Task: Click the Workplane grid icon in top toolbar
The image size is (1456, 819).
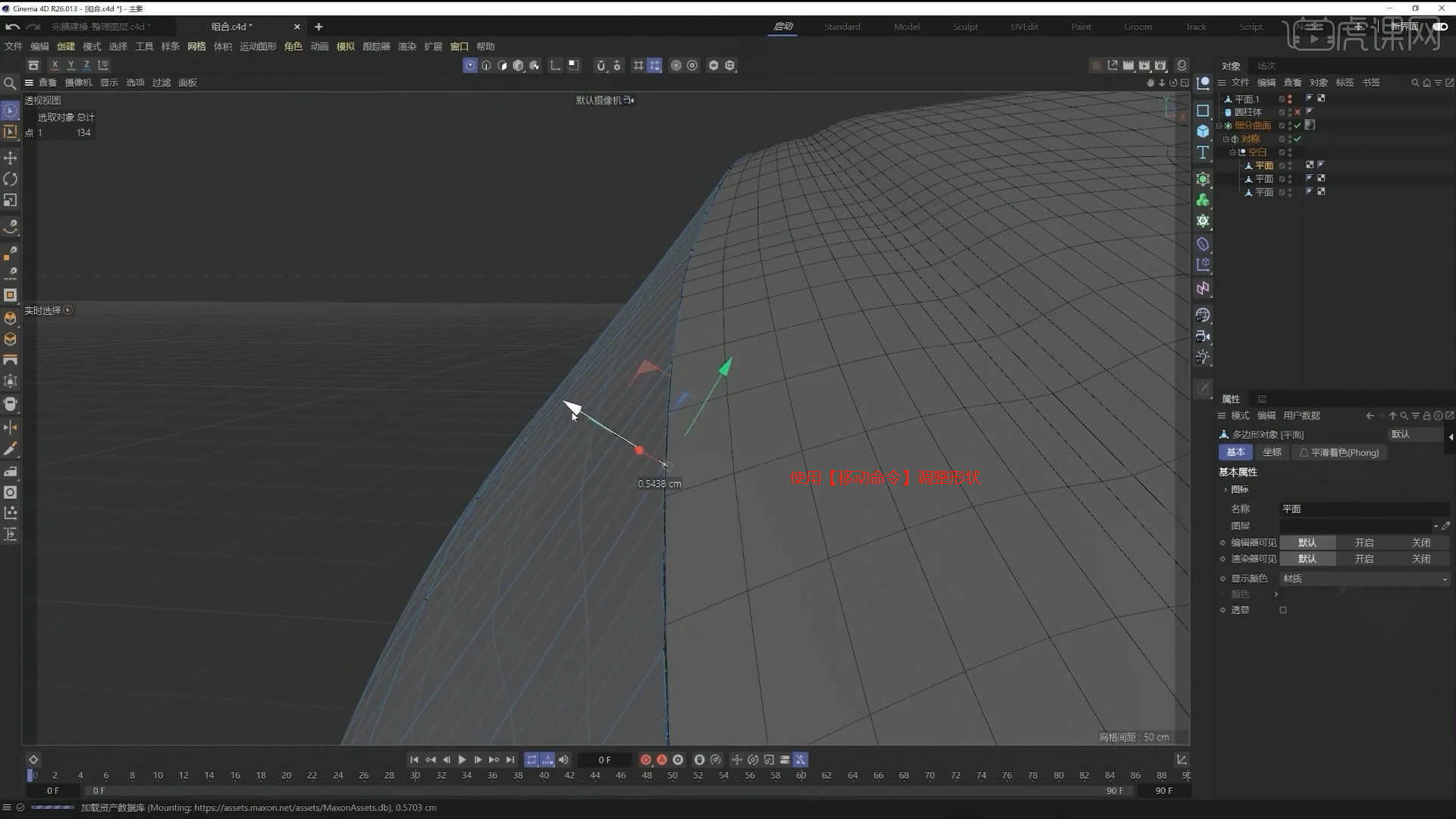Action: (639, 65)
